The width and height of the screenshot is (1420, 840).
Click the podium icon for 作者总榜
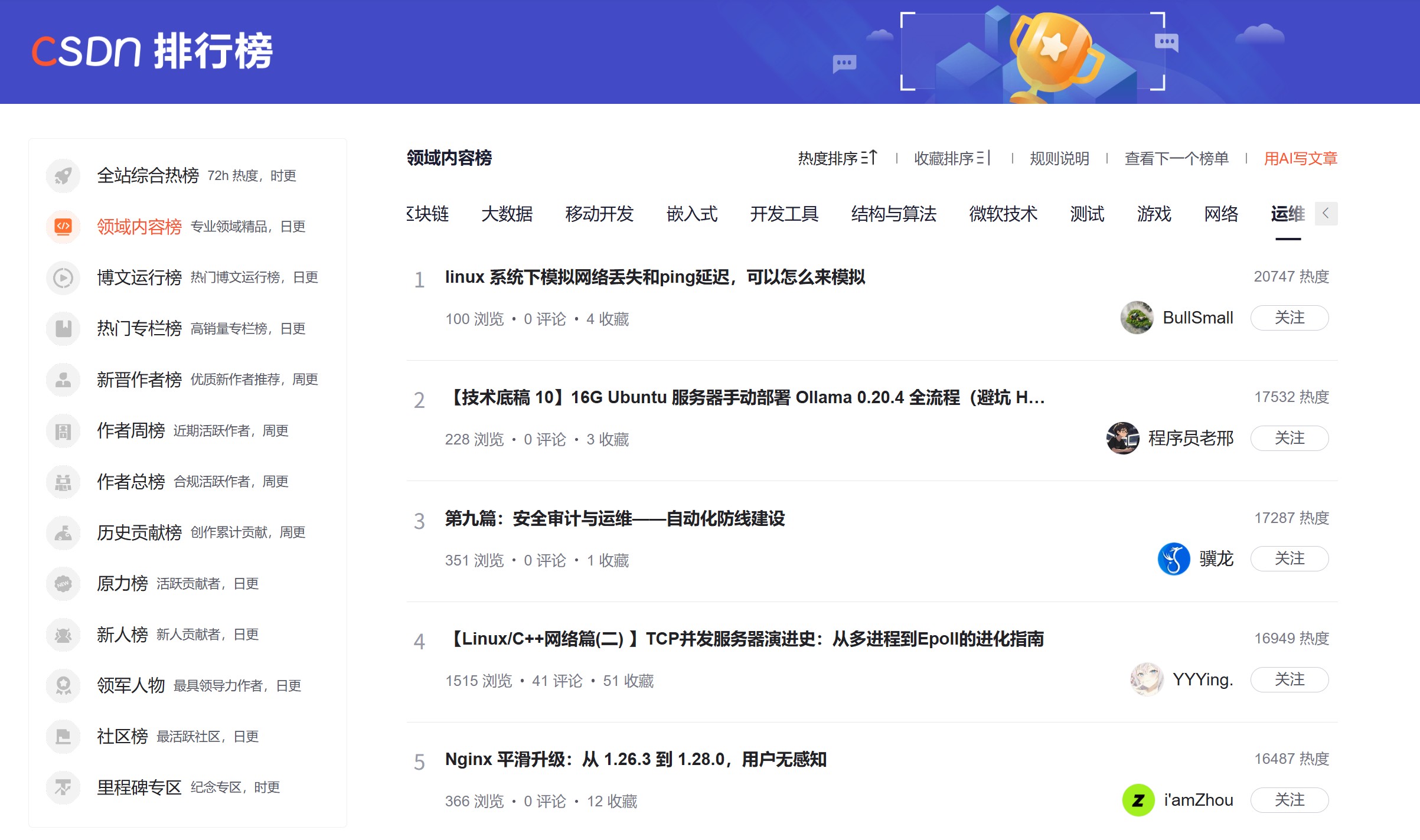click(63, 481)
